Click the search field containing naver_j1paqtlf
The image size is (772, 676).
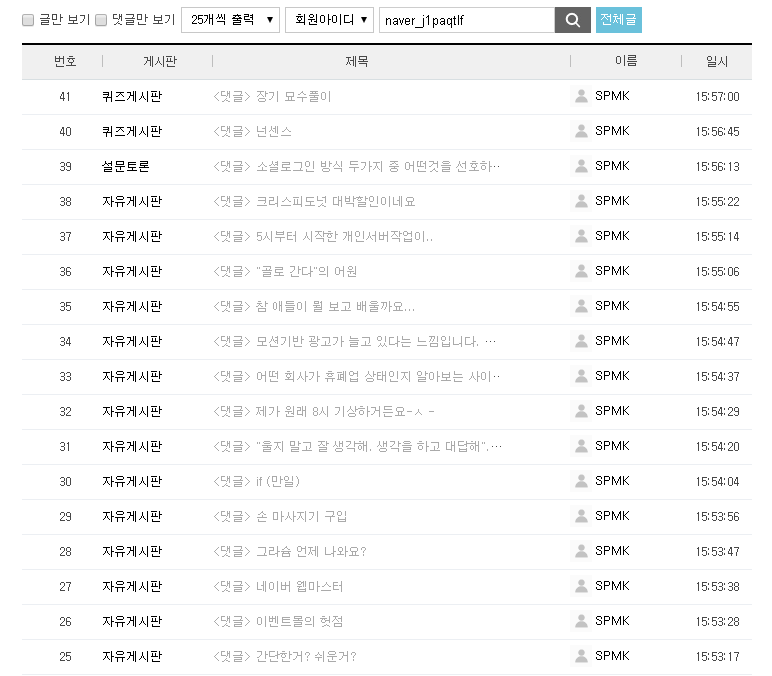pyautogui.click(x=467, y=20)
